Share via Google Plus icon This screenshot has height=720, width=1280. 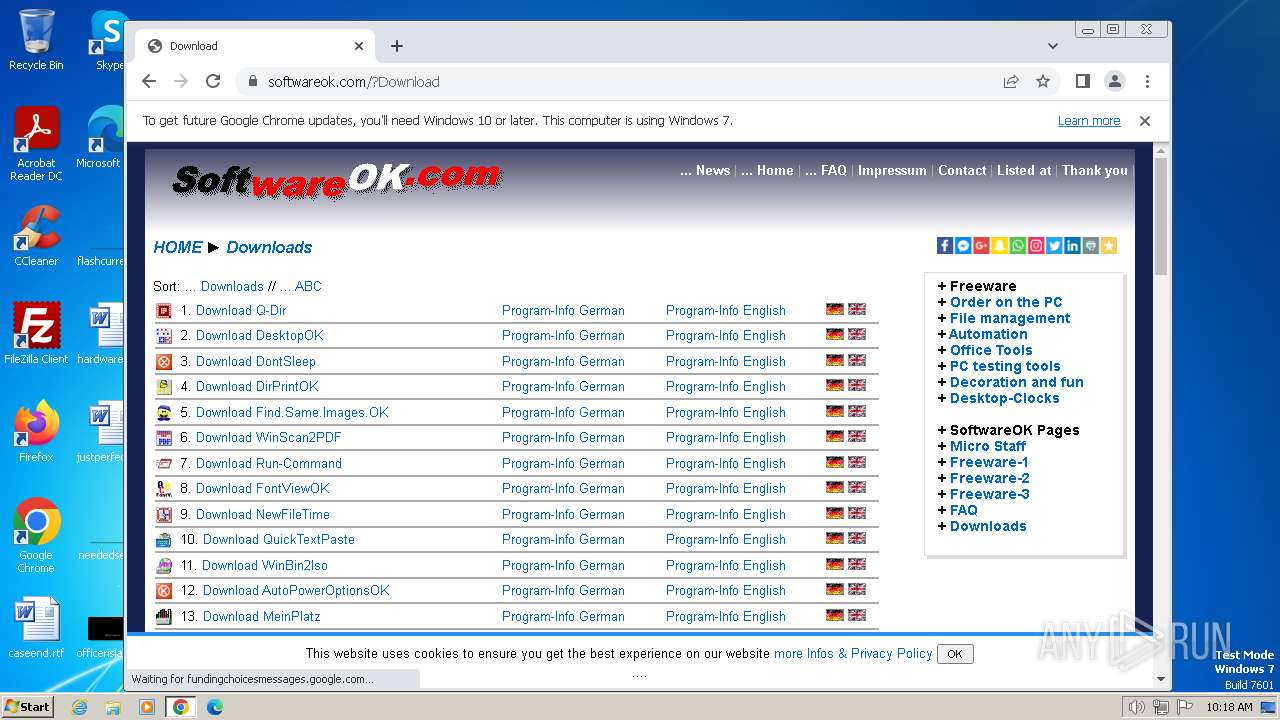coord(981,246)
